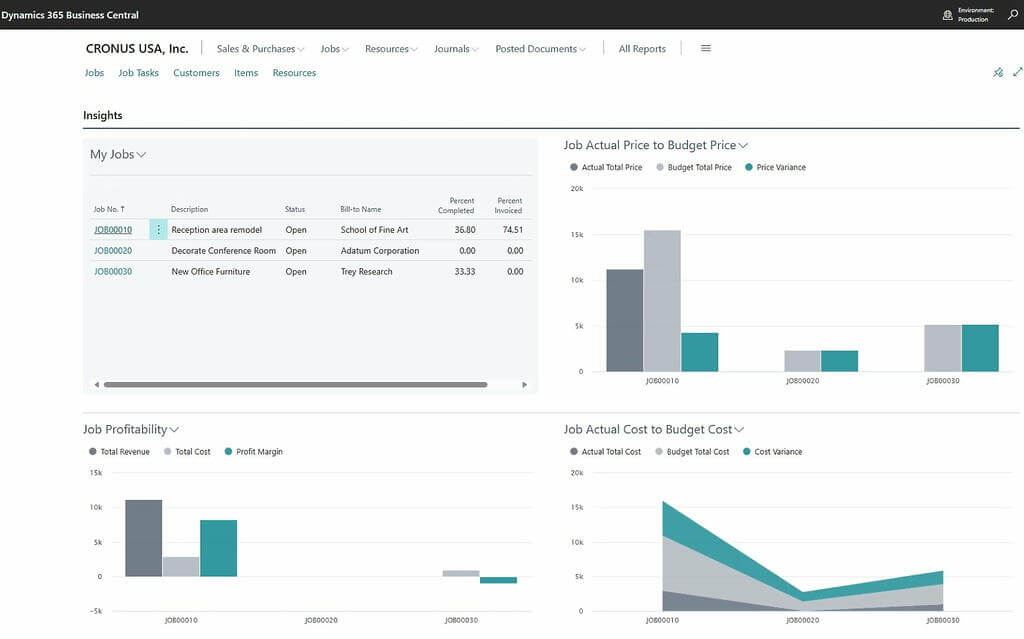1024x639 pixels.
Task: Click the Percent Completed column header
Action: coord(456,206)
